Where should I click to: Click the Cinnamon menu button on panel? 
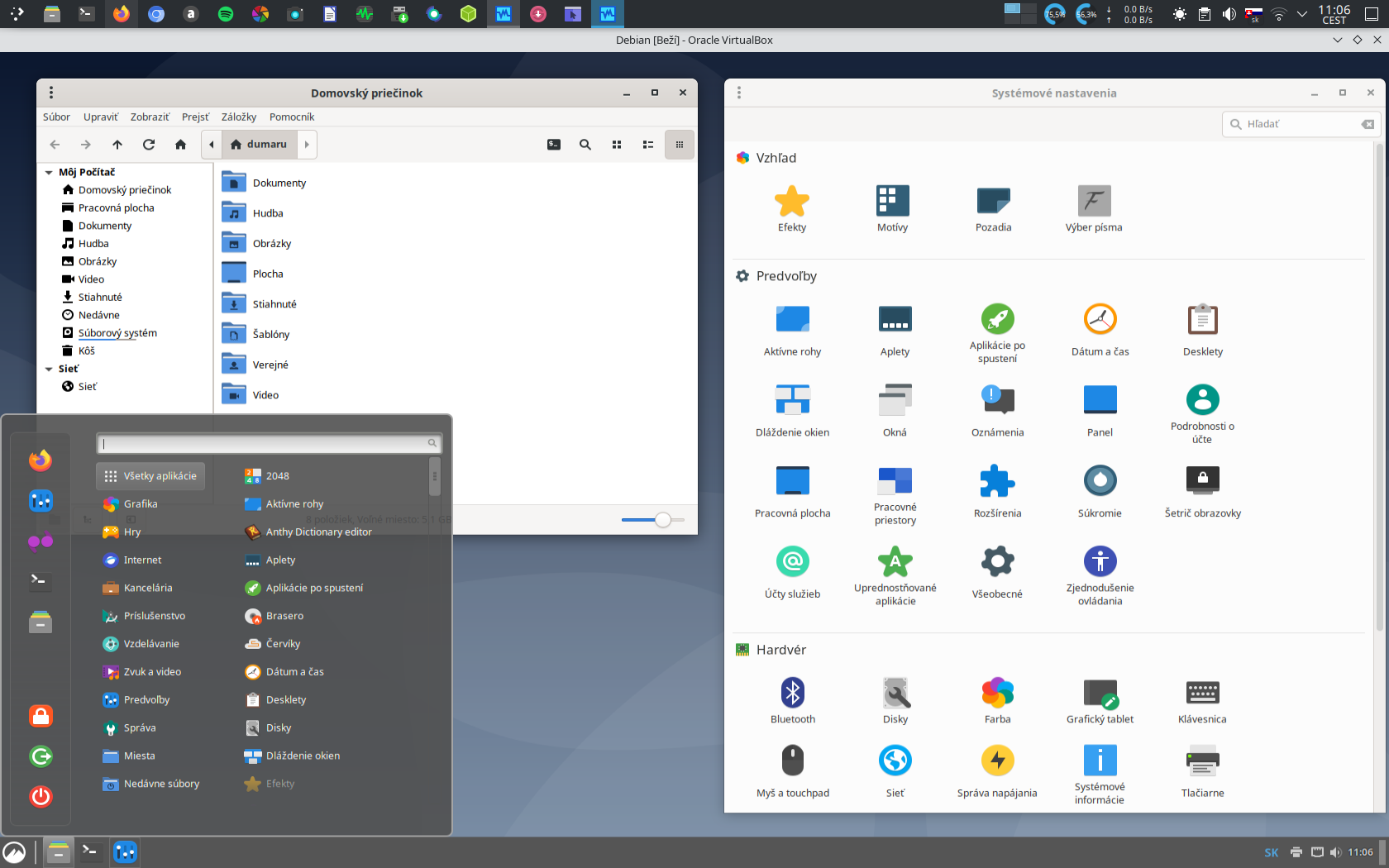(14, 852)
